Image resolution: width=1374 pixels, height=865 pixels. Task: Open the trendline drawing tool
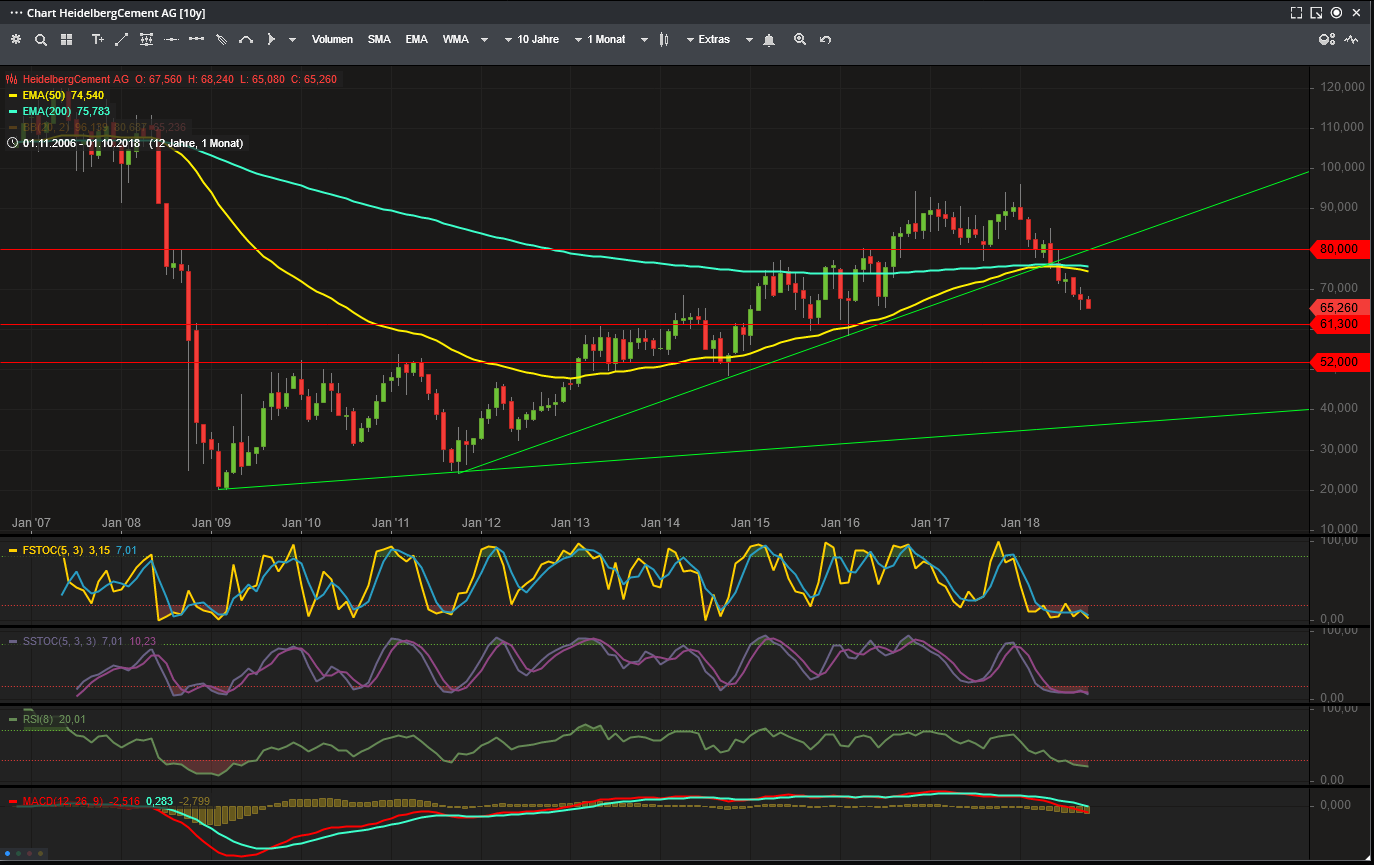(x=123, y=39)
